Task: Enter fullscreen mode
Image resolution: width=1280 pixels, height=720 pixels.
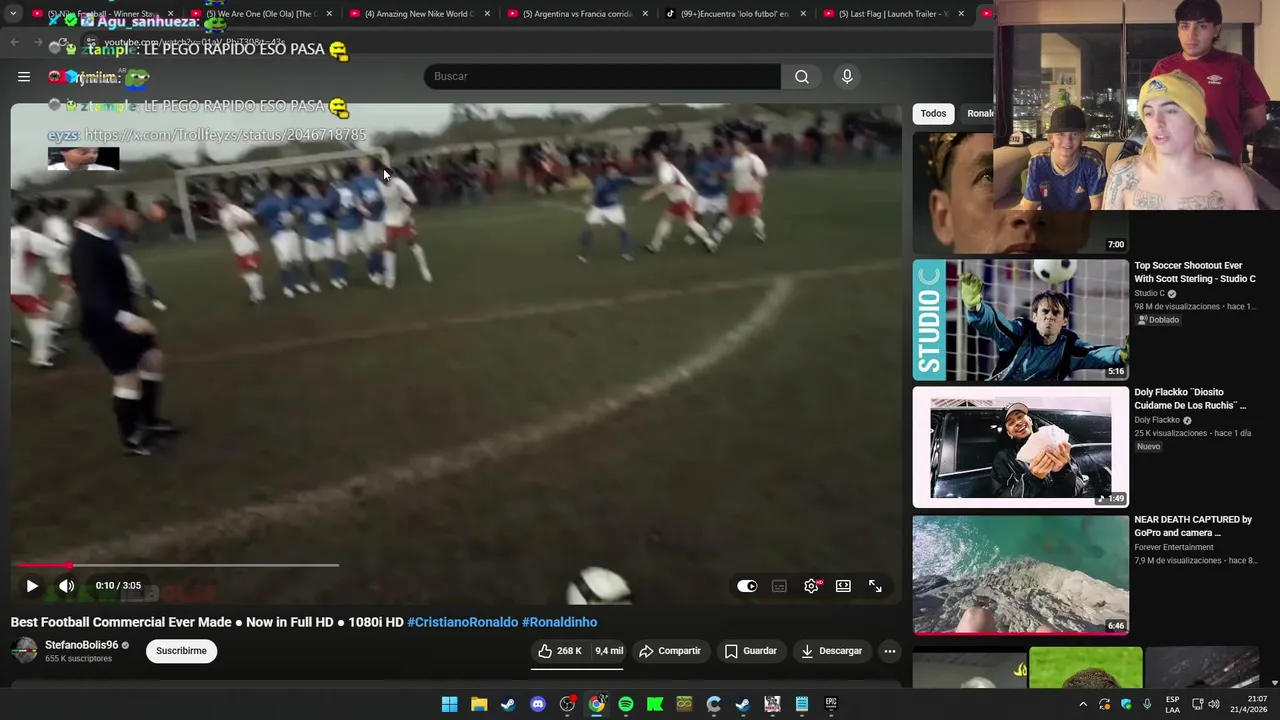Action: coord(875,586)
